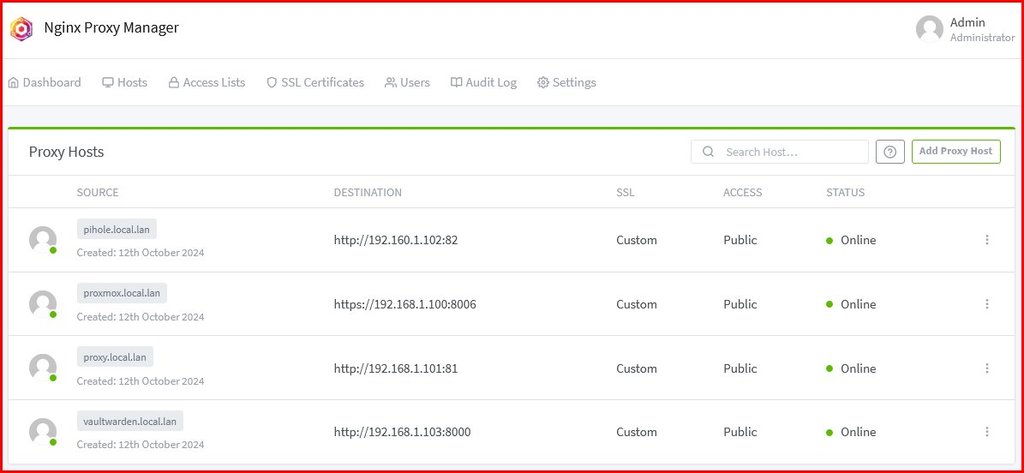This screenshot has width=1024, height=473.
Task: Open the SSL Certificates tab
Action: pyautogui.click(x=315, y=82)
